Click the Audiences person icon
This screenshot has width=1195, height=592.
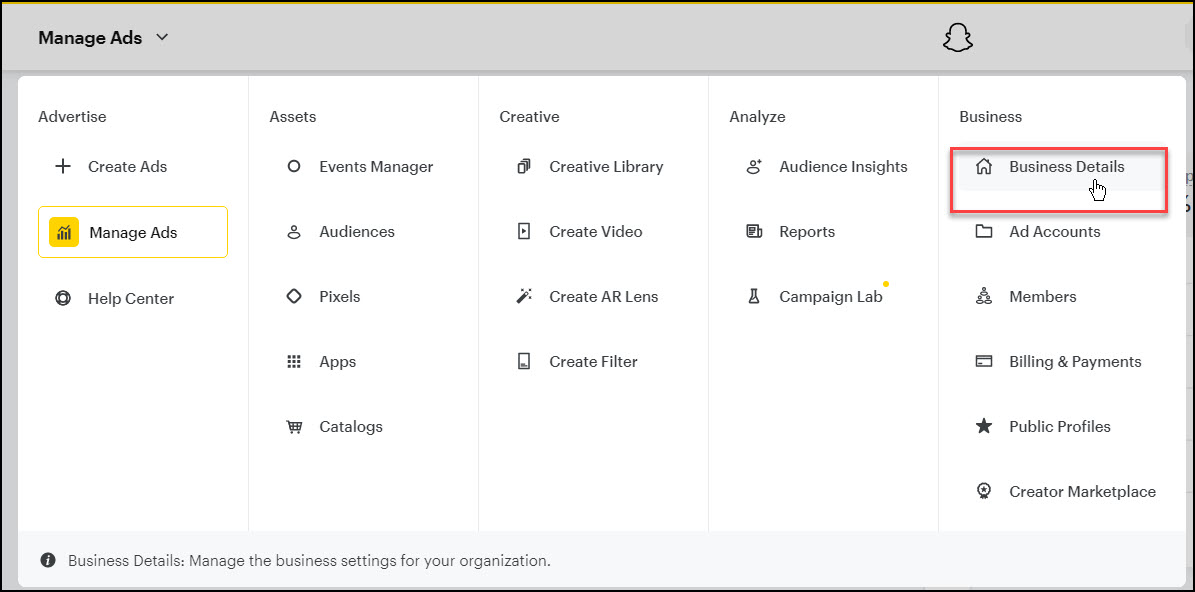coord(293,232)
